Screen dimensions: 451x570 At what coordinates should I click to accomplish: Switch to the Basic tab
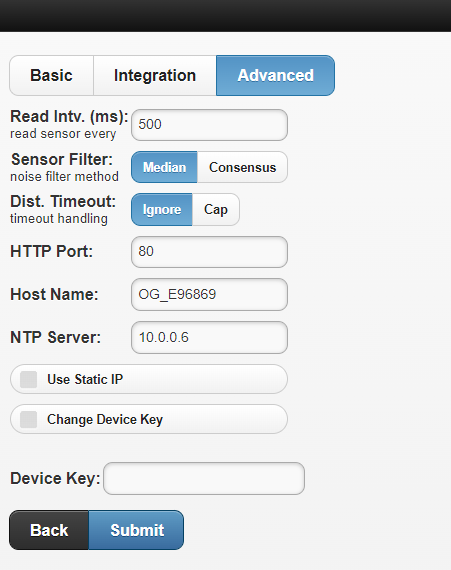tap(51, 76)
